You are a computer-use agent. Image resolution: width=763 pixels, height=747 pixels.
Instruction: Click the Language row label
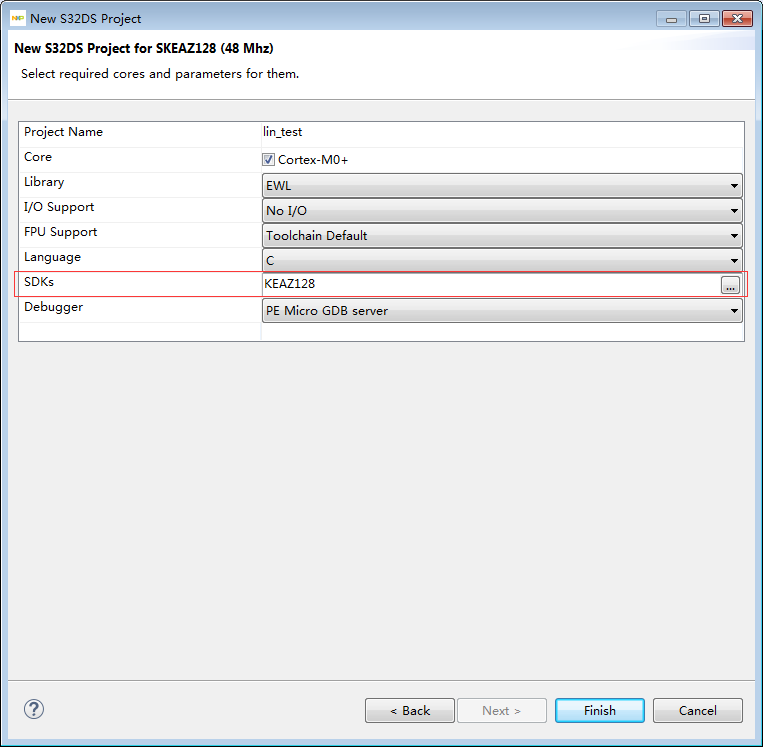pos(52,257)
